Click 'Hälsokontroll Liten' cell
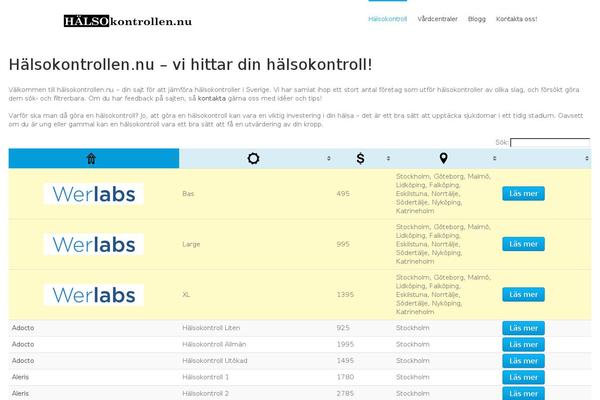600x400 pixels. (211, 328)
